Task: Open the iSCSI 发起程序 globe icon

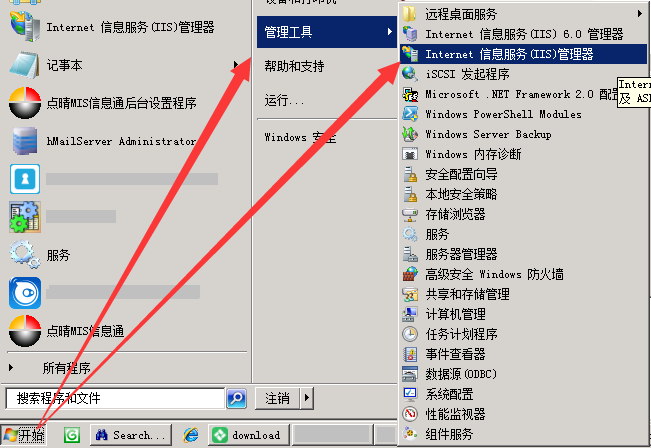Action: click(x=410, y=74)
